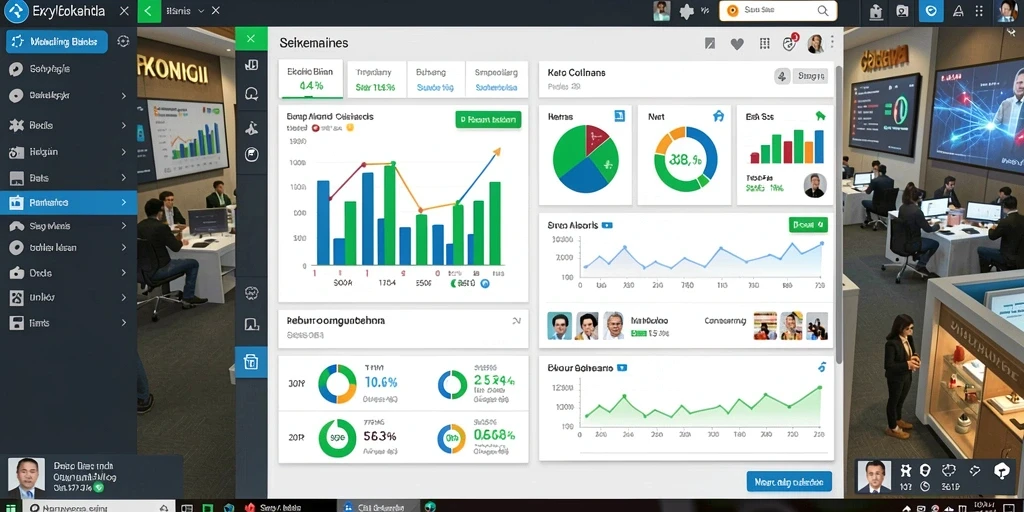The height and width of the screenshot is (512, 1024).
Task: Click the settings gear next to Marketing button
Action: 123,41
